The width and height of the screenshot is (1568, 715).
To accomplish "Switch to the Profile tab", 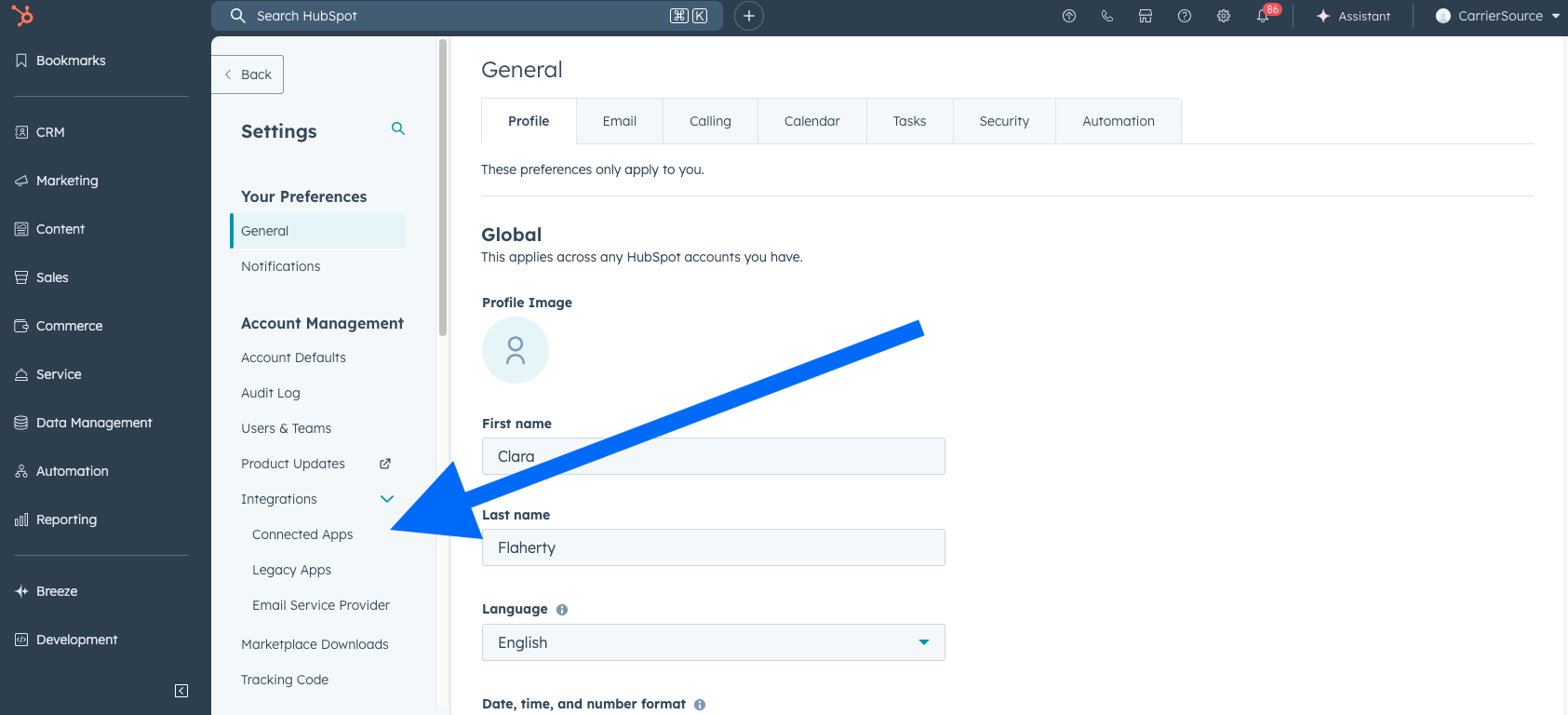I will point(529,121).
